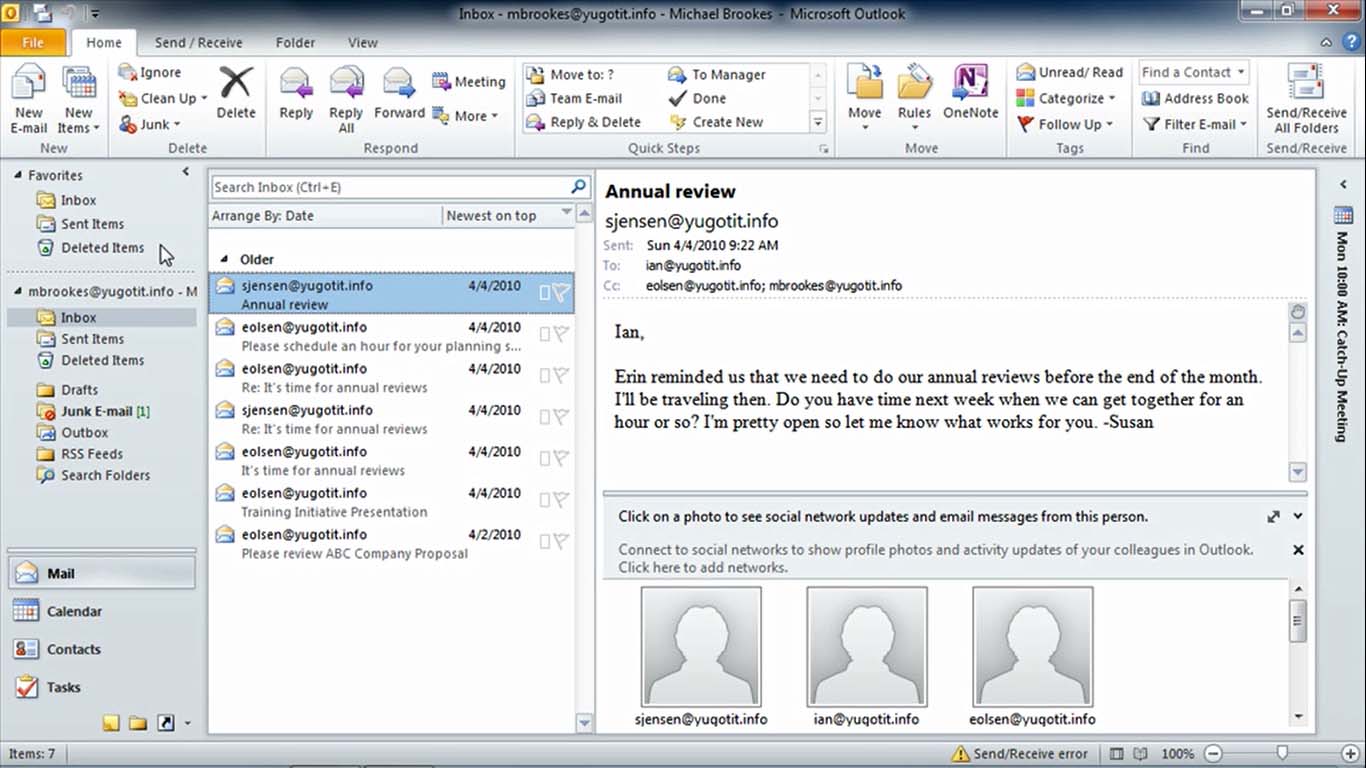Open Follow Up dropdown
1366x768 pixels.
pos(1065,124)
